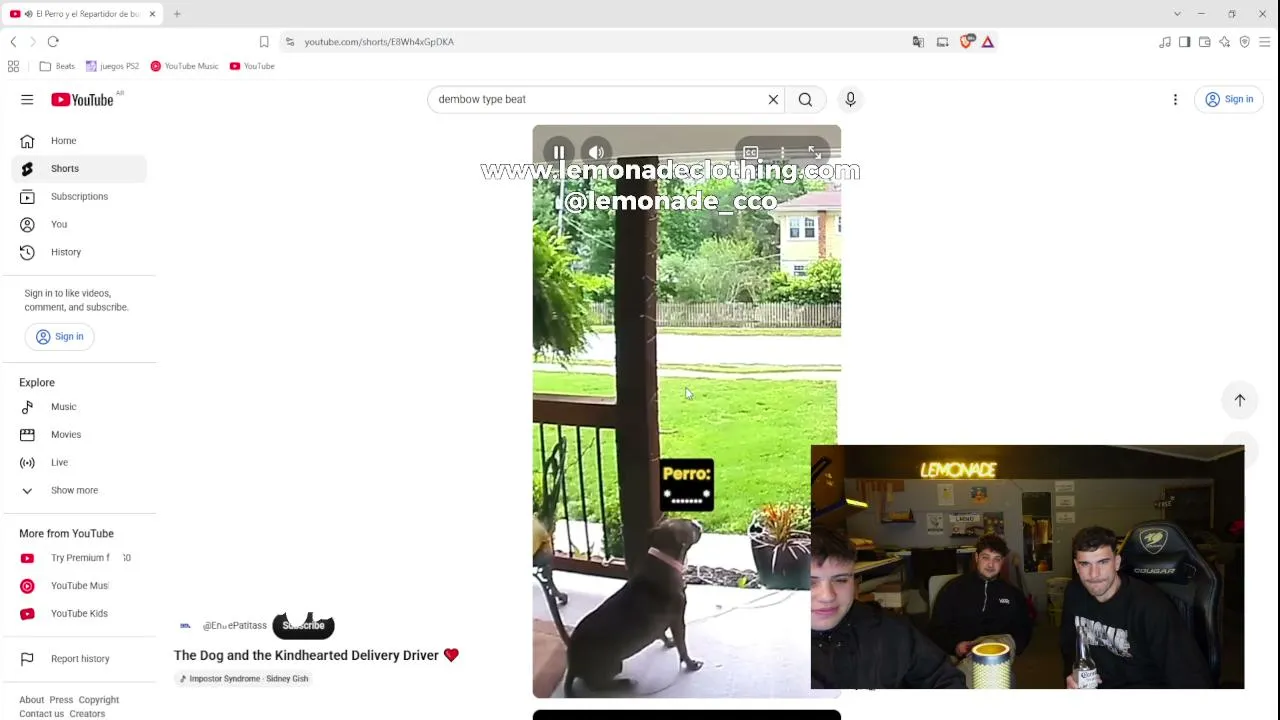The width and height of the screenshot is (1280, 720).
Task: Clear the search box text
Action: point(773,99)
